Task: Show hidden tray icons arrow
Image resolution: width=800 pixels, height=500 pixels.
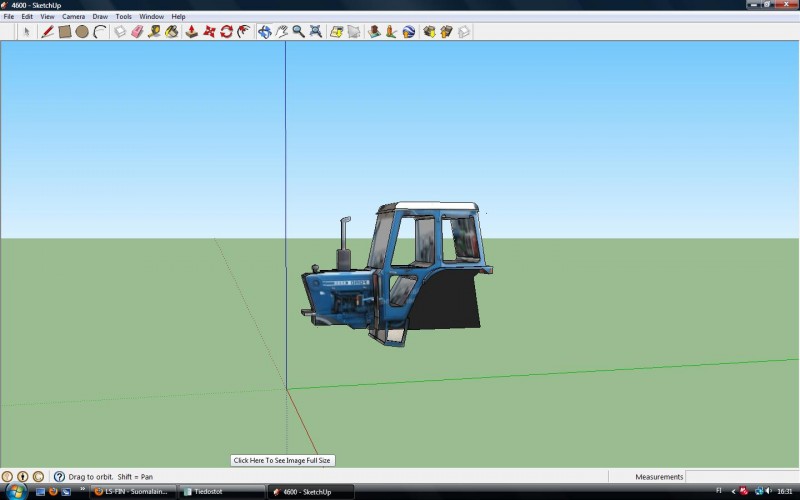Action: (x=733, y=492)
